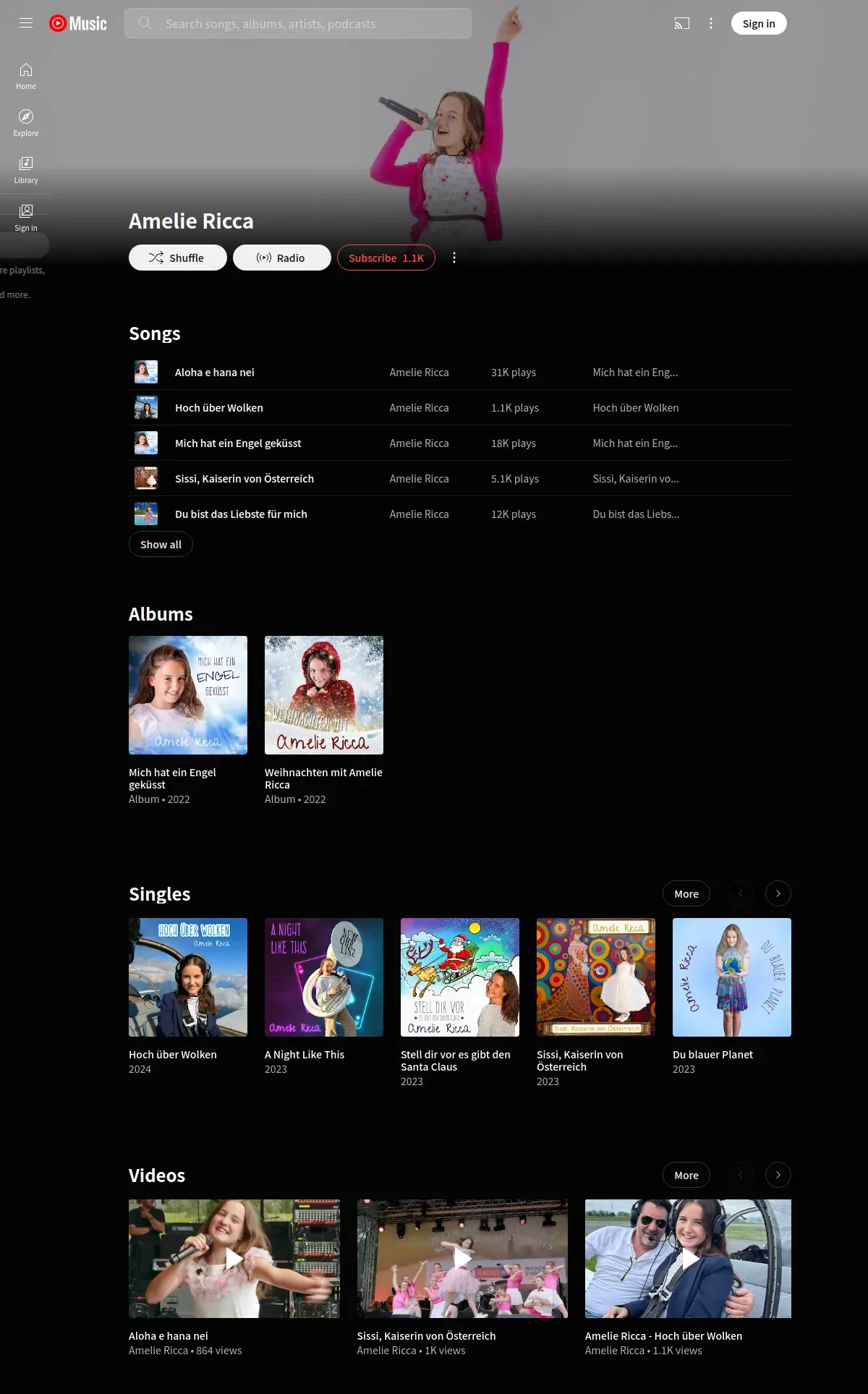Open album link in Hoch über Wolken row
The image size is (868, 1394).
pyautogui.click(x=636, y=407)
